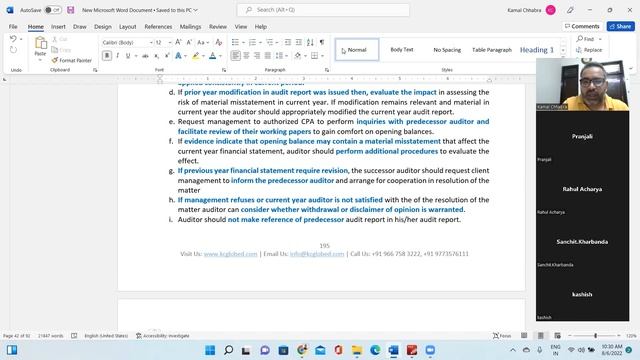Increase font size with grow icon
This screenshot has height=360, width=640.
click(x=178, y=42)
